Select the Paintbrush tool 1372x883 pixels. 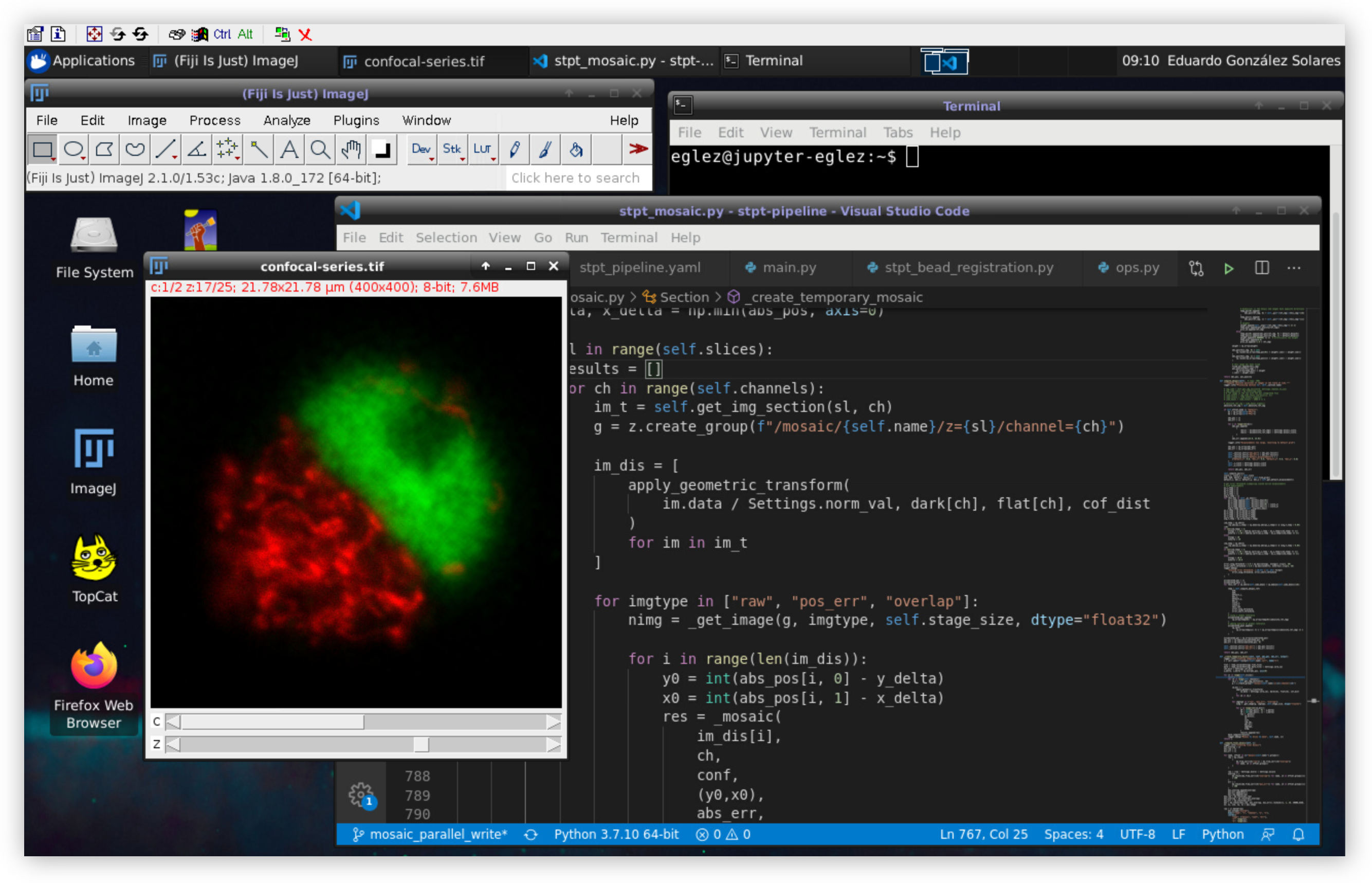[x=545, y=150]
